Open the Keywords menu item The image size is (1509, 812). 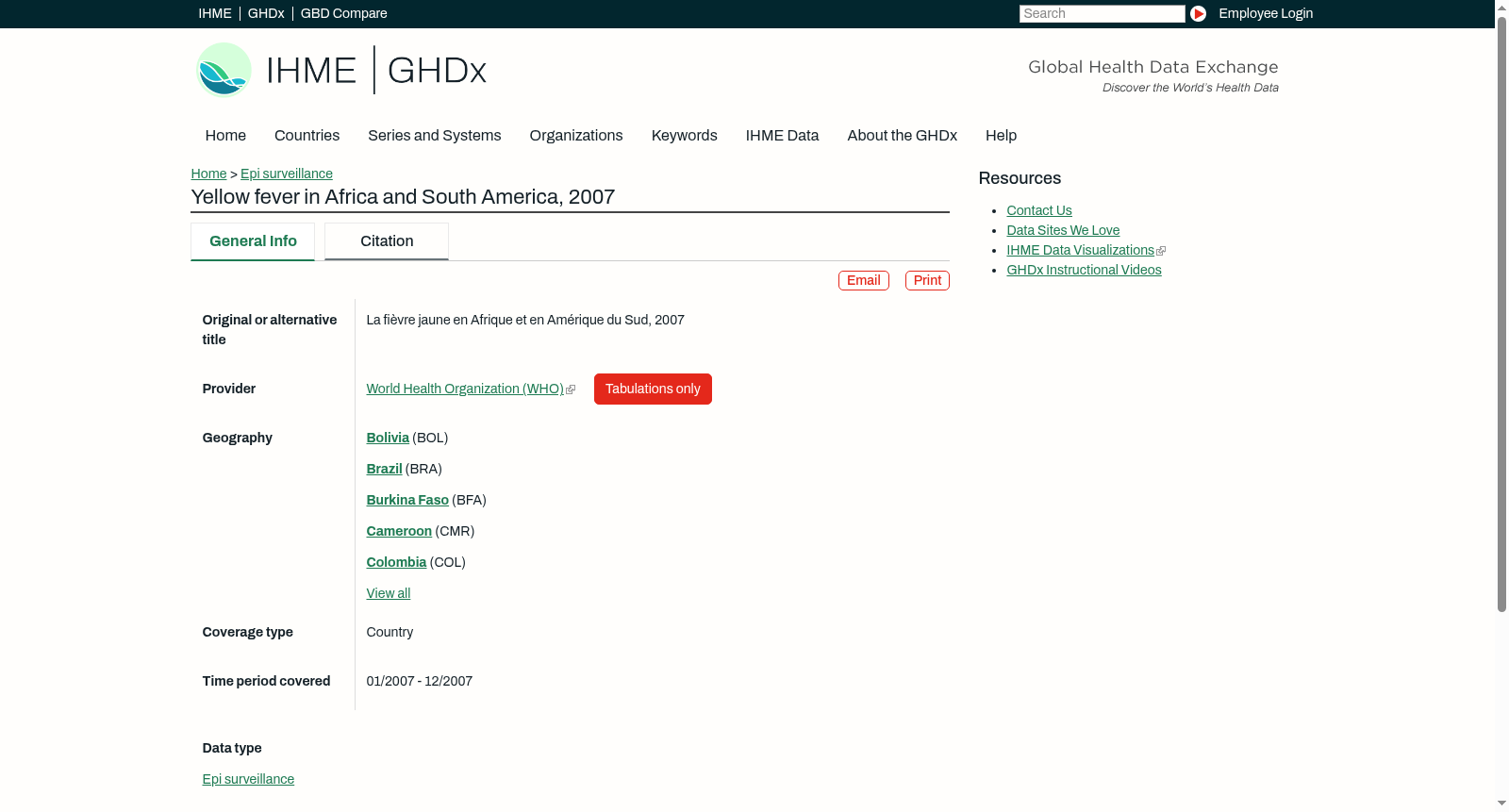click(685, 136)
